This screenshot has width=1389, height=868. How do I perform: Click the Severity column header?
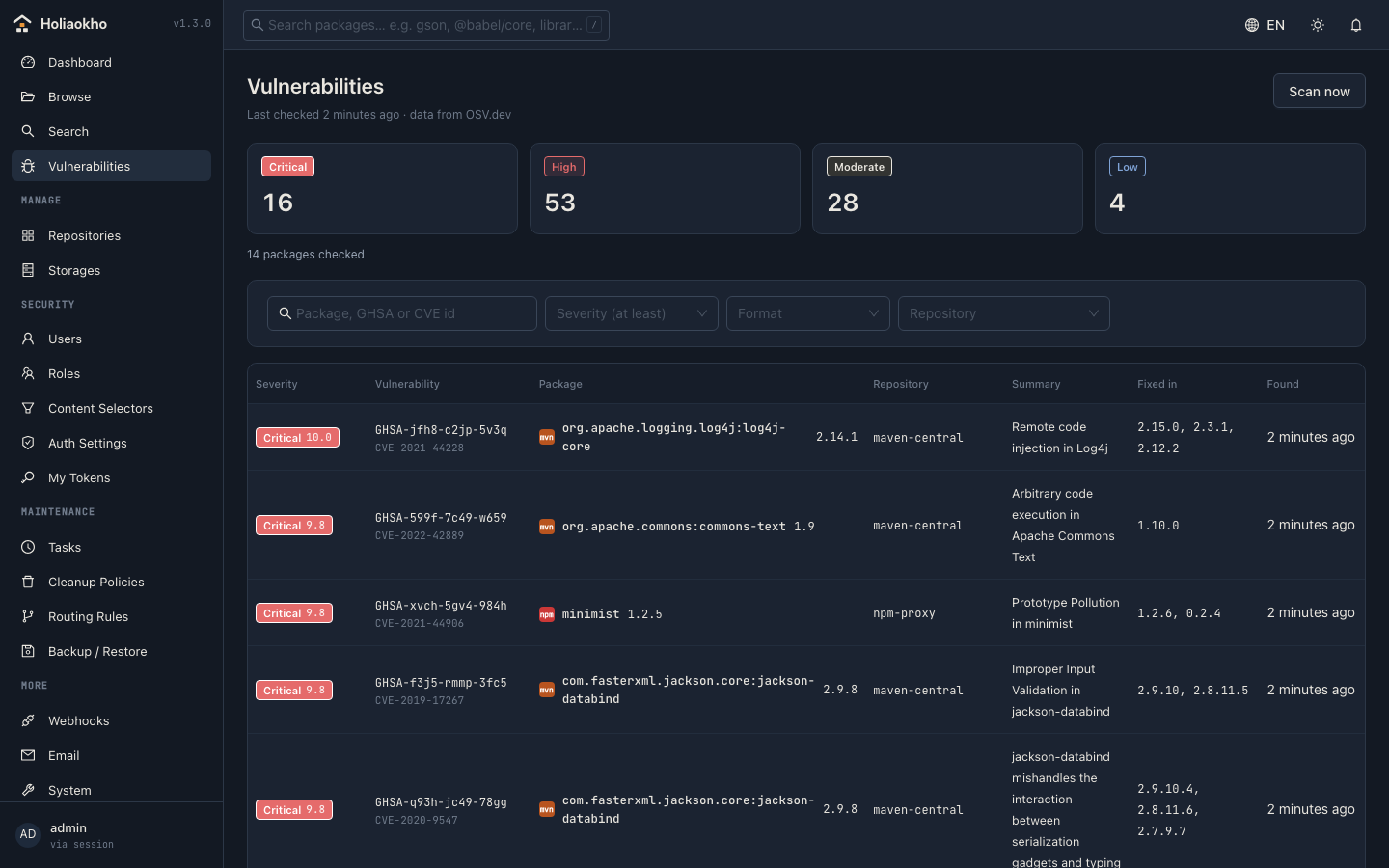277,384
